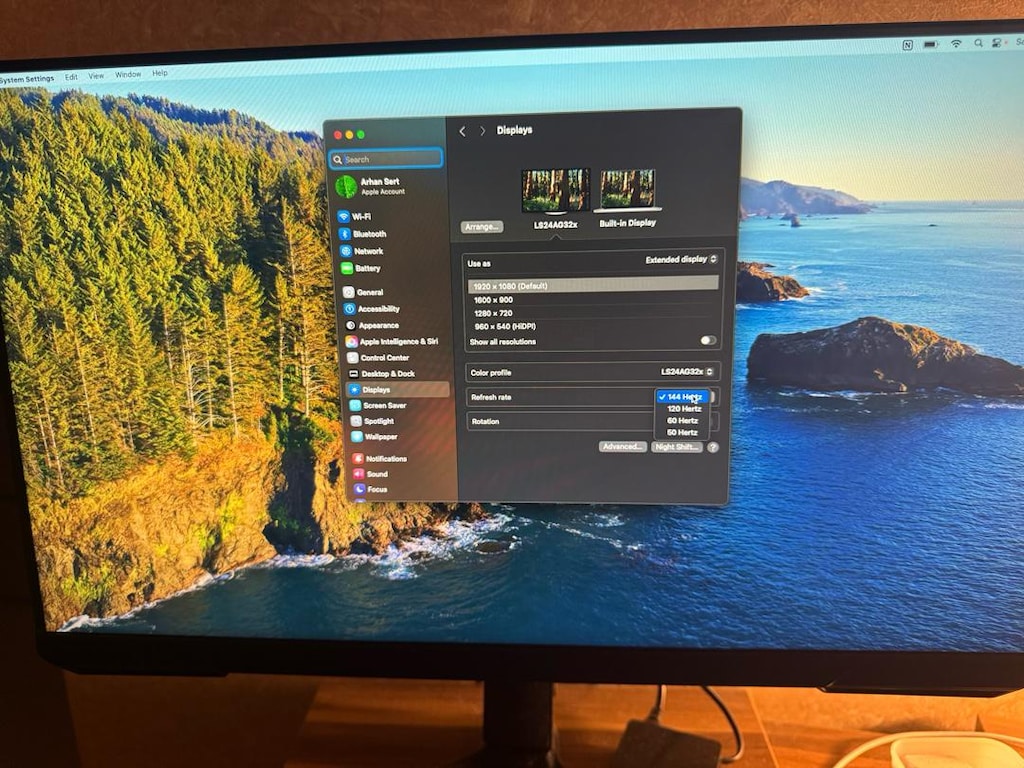
Task: Open Spotlight settings in the sidebar
Action: tap(373, 421)
